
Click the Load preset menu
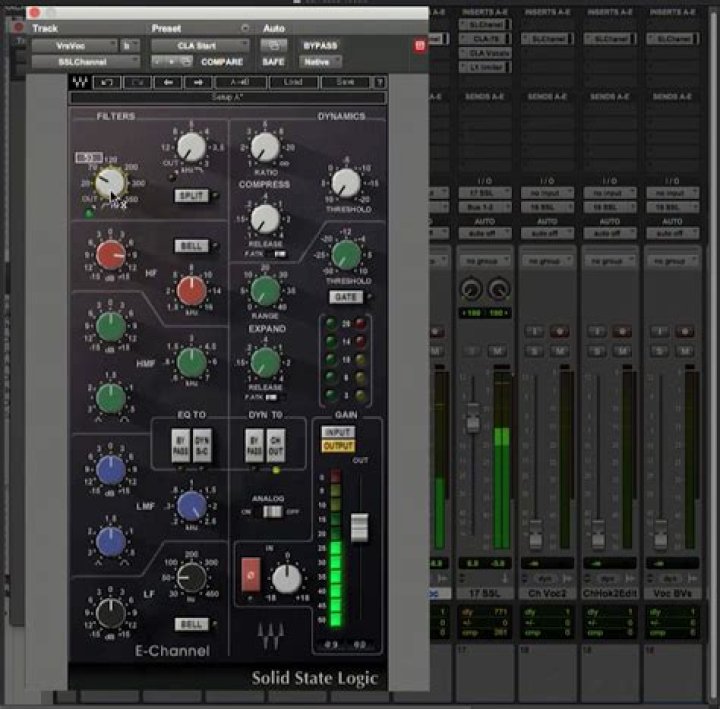tap(293, 82)
